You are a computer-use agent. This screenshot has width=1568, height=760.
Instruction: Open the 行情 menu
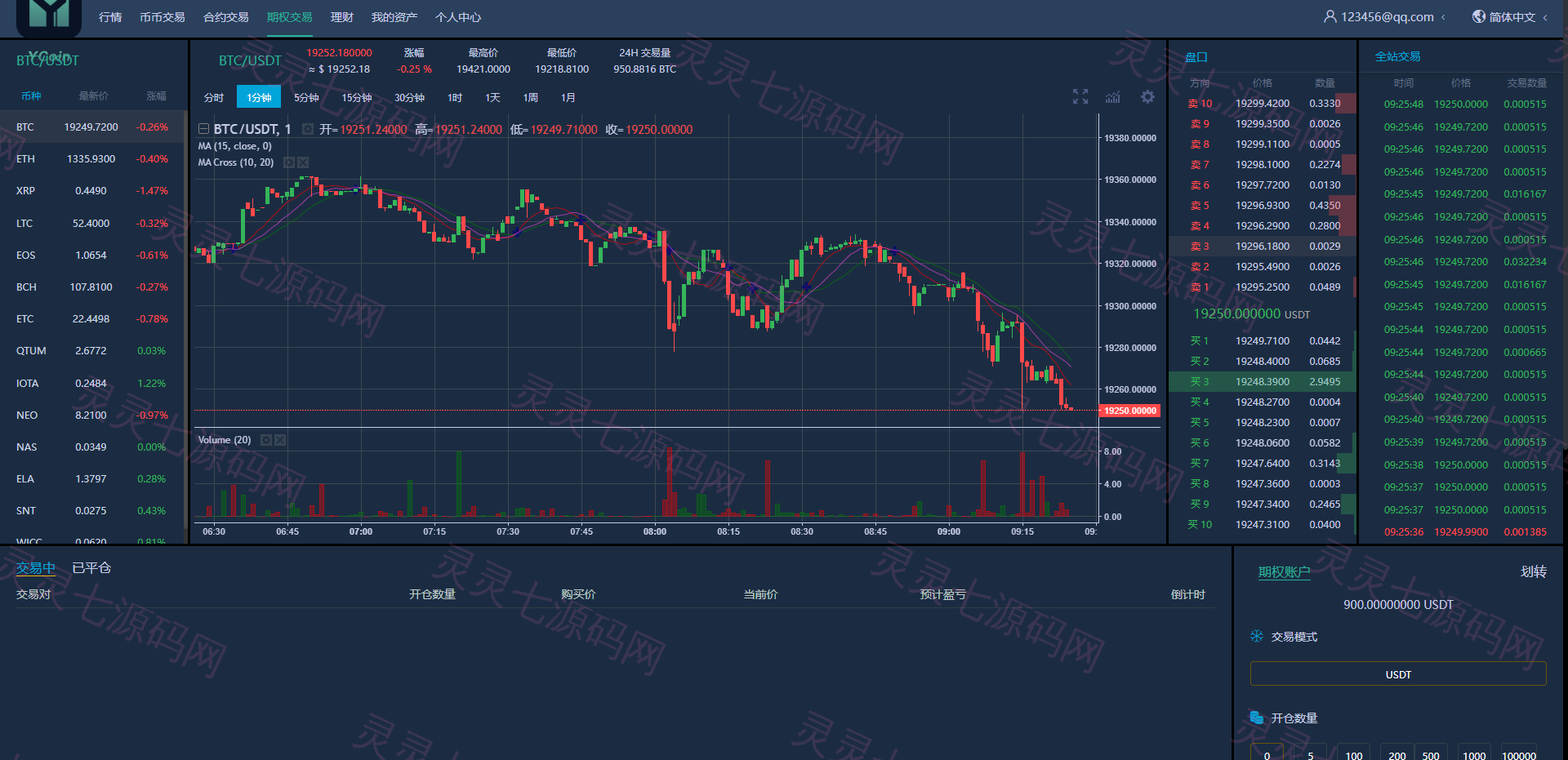(x=110, y=17)
